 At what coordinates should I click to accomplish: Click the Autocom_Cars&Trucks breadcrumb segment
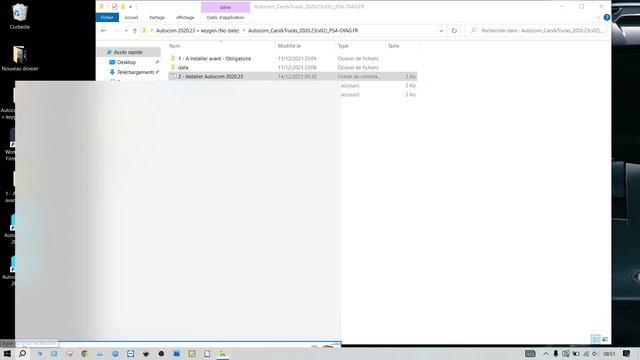tap(303, 31)
